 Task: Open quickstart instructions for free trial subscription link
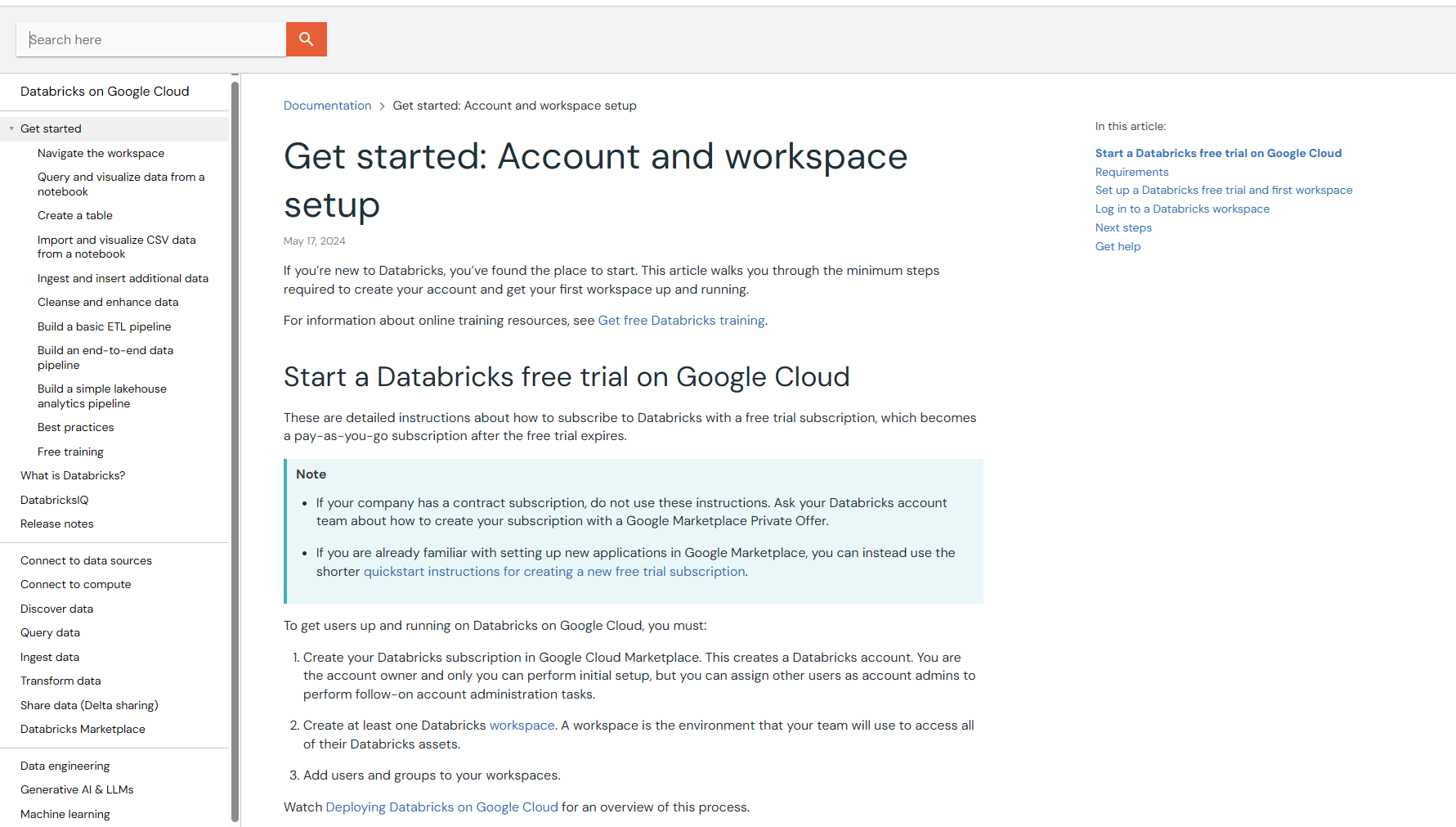point(554,572)
